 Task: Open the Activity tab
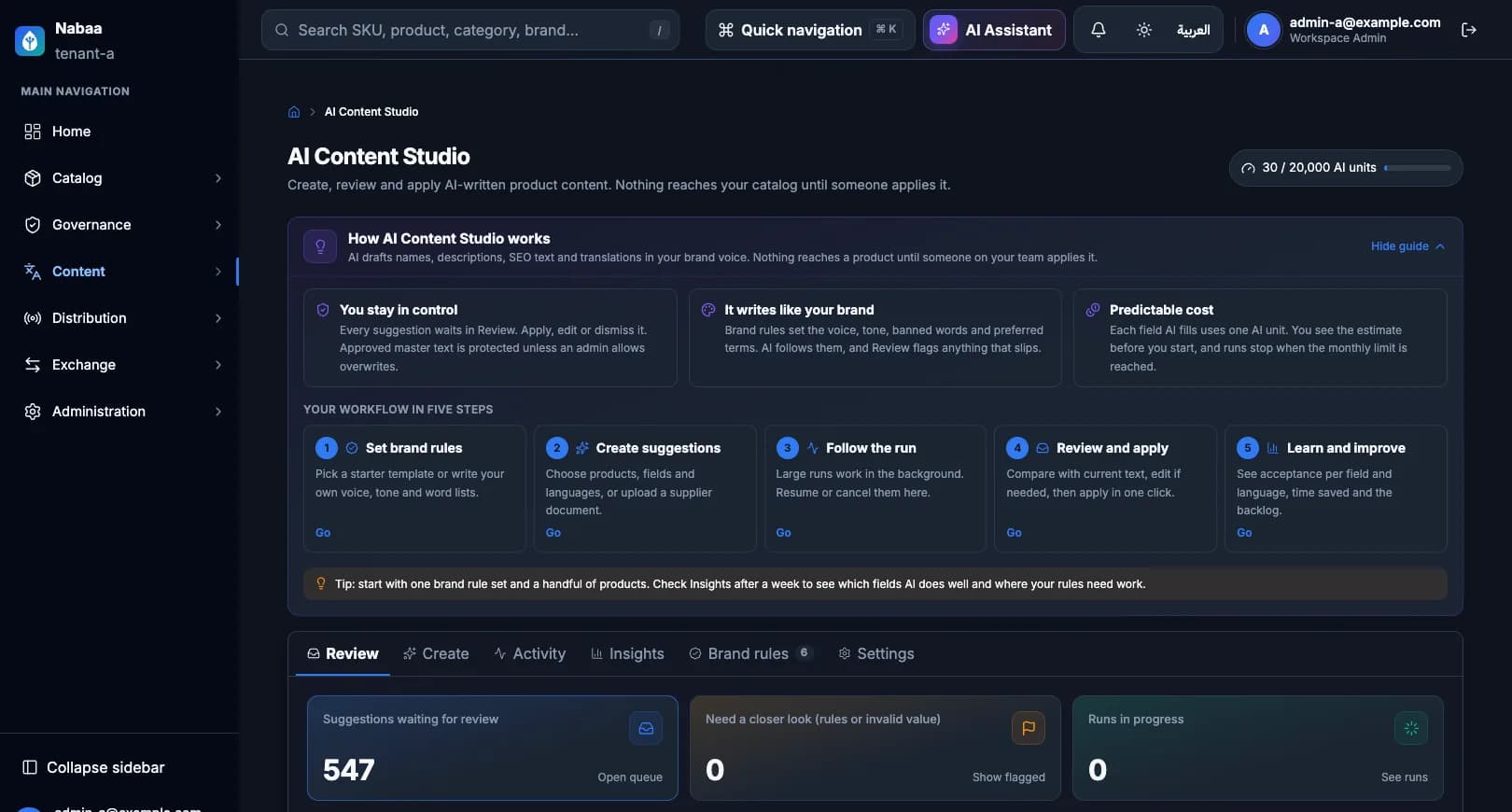click(530, 653)
